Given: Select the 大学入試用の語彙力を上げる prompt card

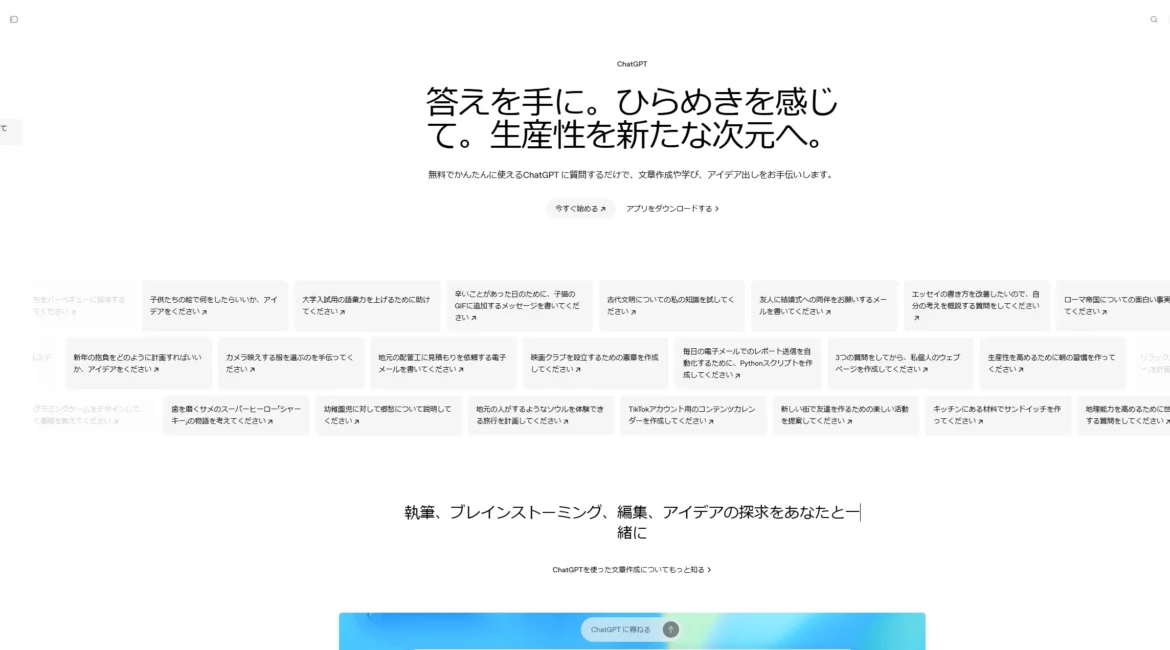Looking at the screenshot, I should tap(367, 306).
